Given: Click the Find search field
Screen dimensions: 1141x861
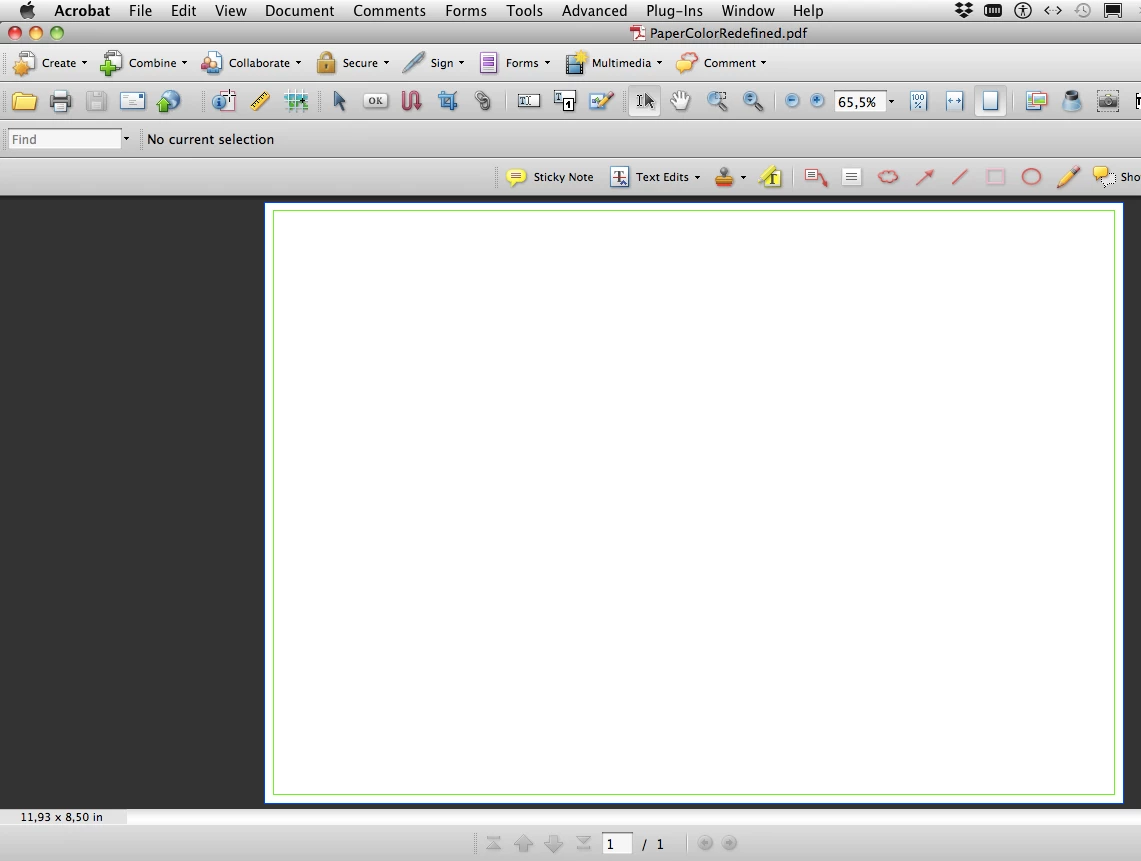Looking at the screenshot, I should [64, 139].
